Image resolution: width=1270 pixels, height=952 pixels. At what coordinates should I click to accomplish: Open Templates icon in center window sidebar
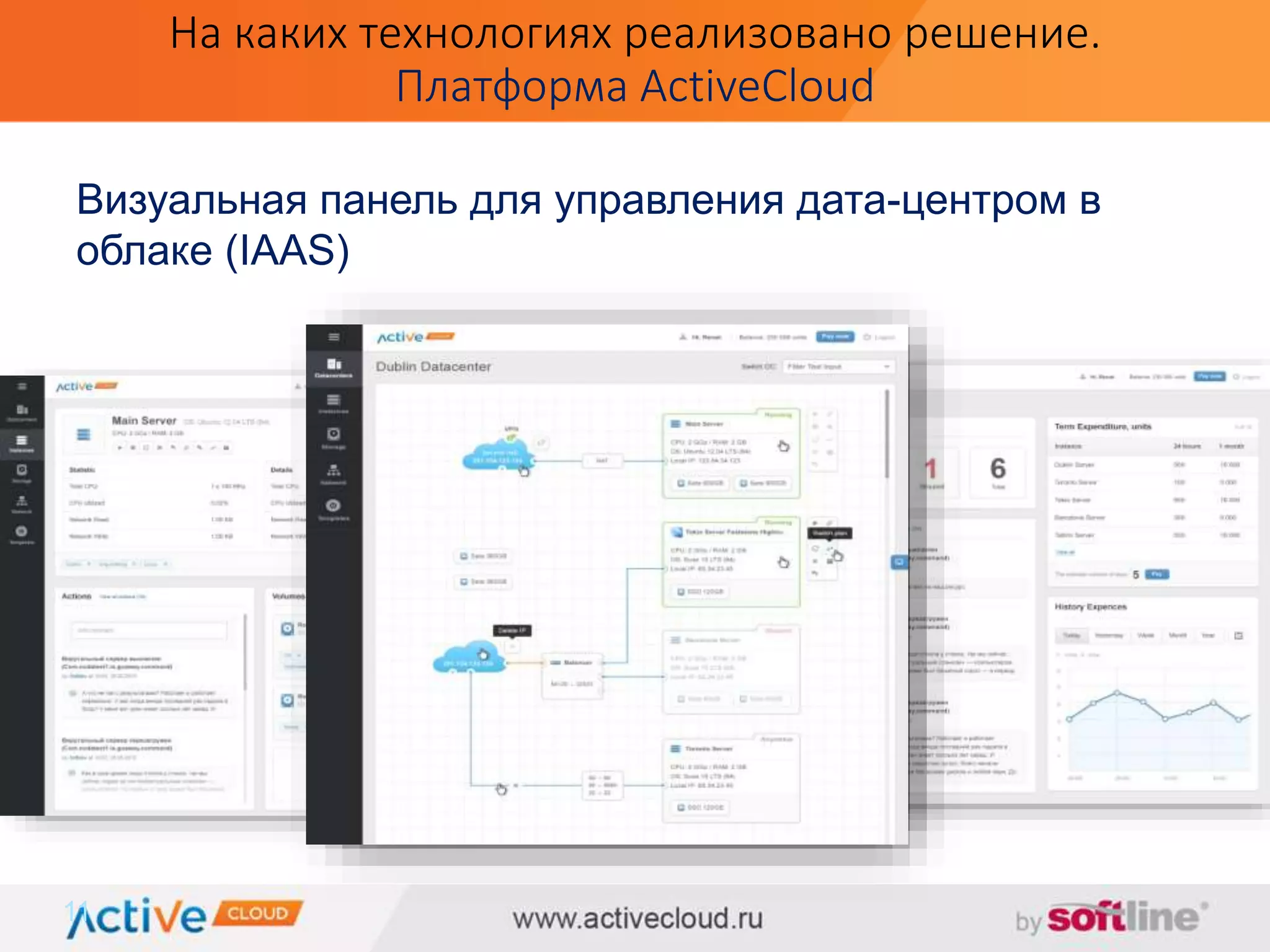pyautogui.click(x=334, y=509)
